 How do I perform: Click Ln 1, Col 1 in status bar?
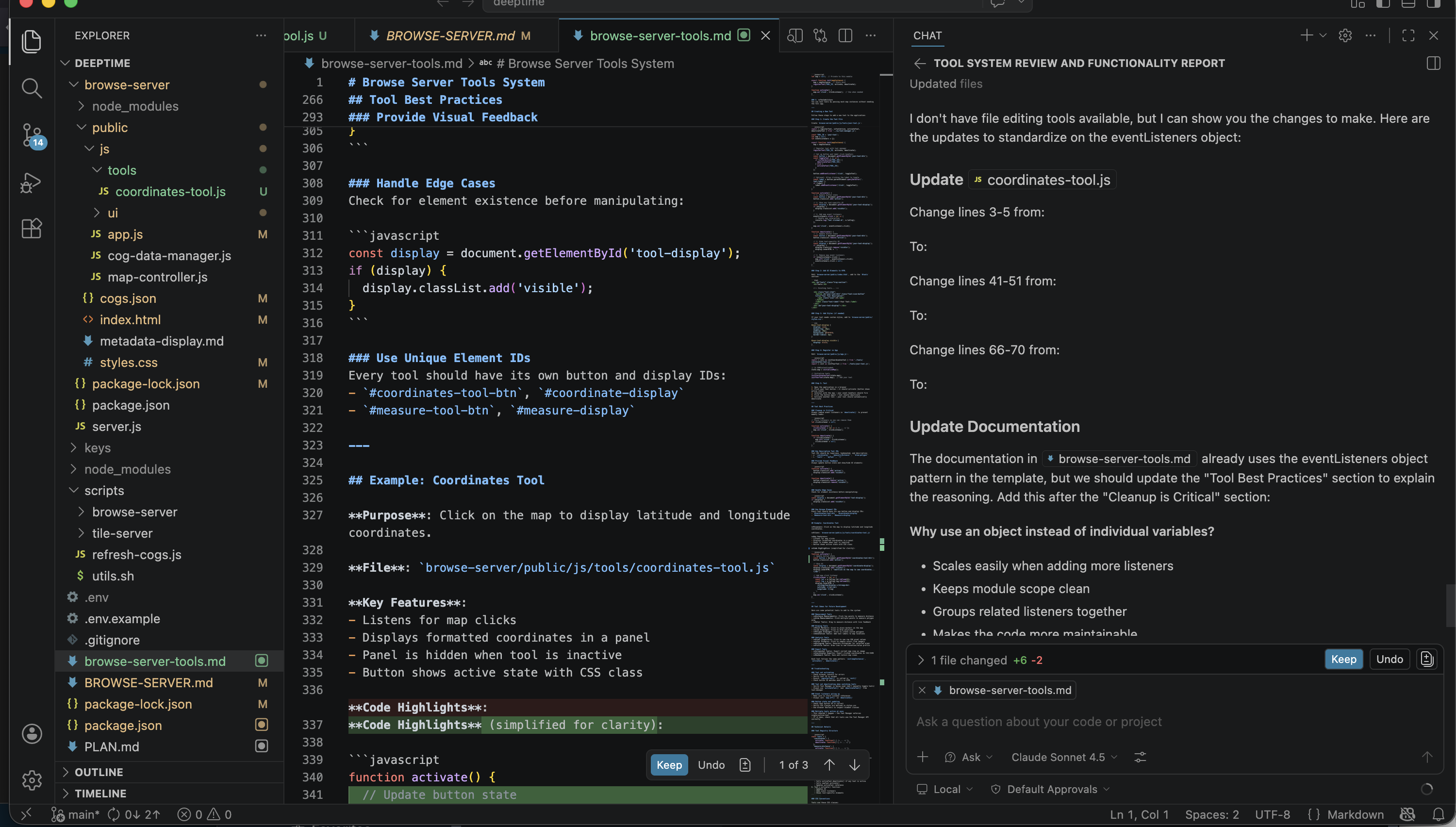(1139, 814)
